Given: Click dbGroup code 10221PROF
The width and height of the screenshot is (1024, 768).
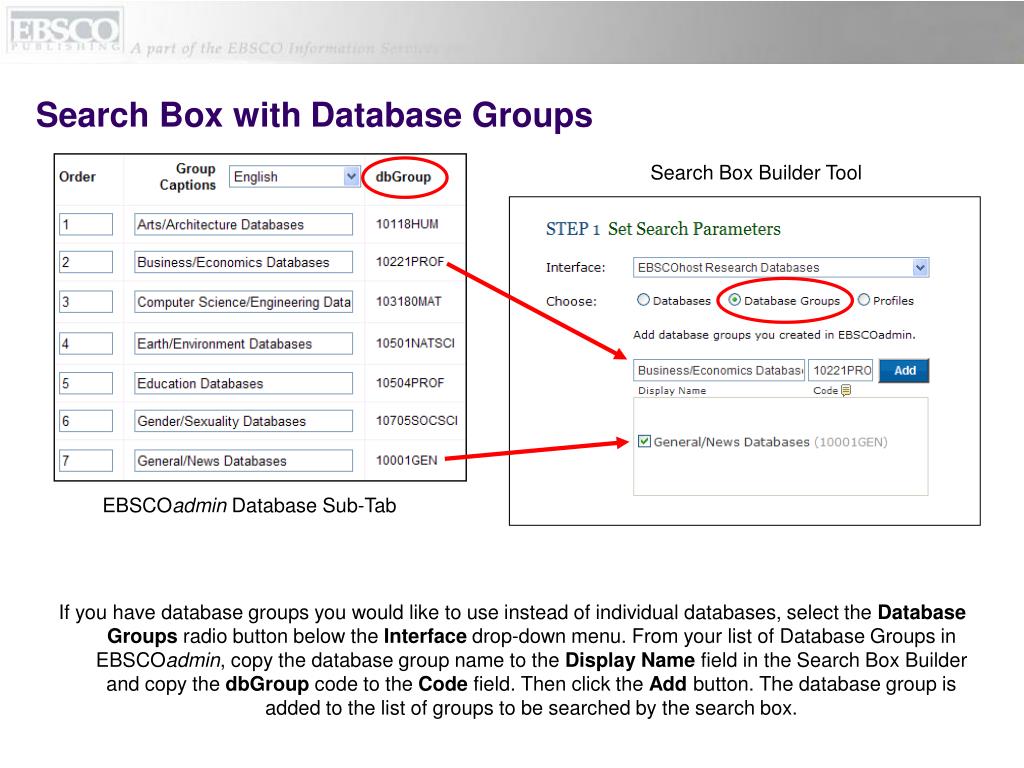Looking at the screenshot, I should click(x=409, y=262).
